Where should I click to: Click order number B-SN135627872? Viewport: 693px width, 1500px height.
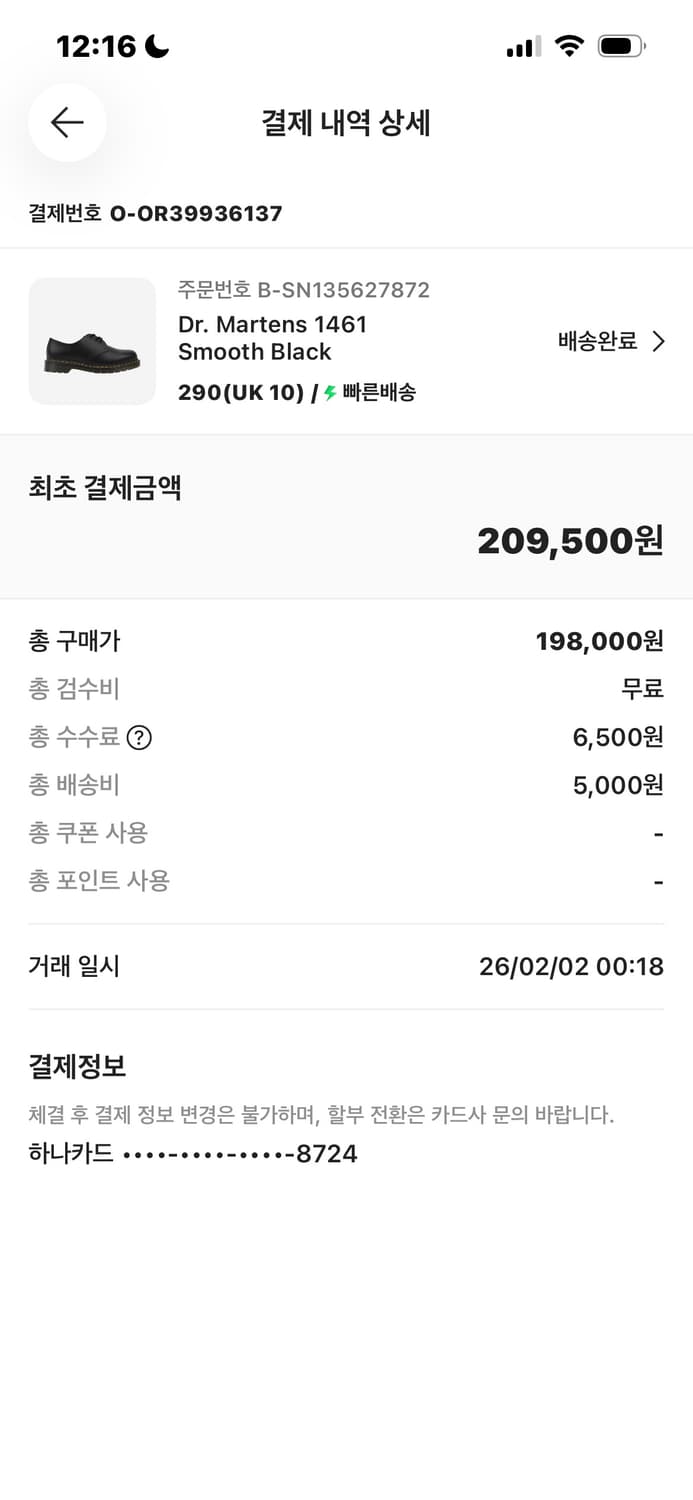pyautogui.click(x=303, y=290)
